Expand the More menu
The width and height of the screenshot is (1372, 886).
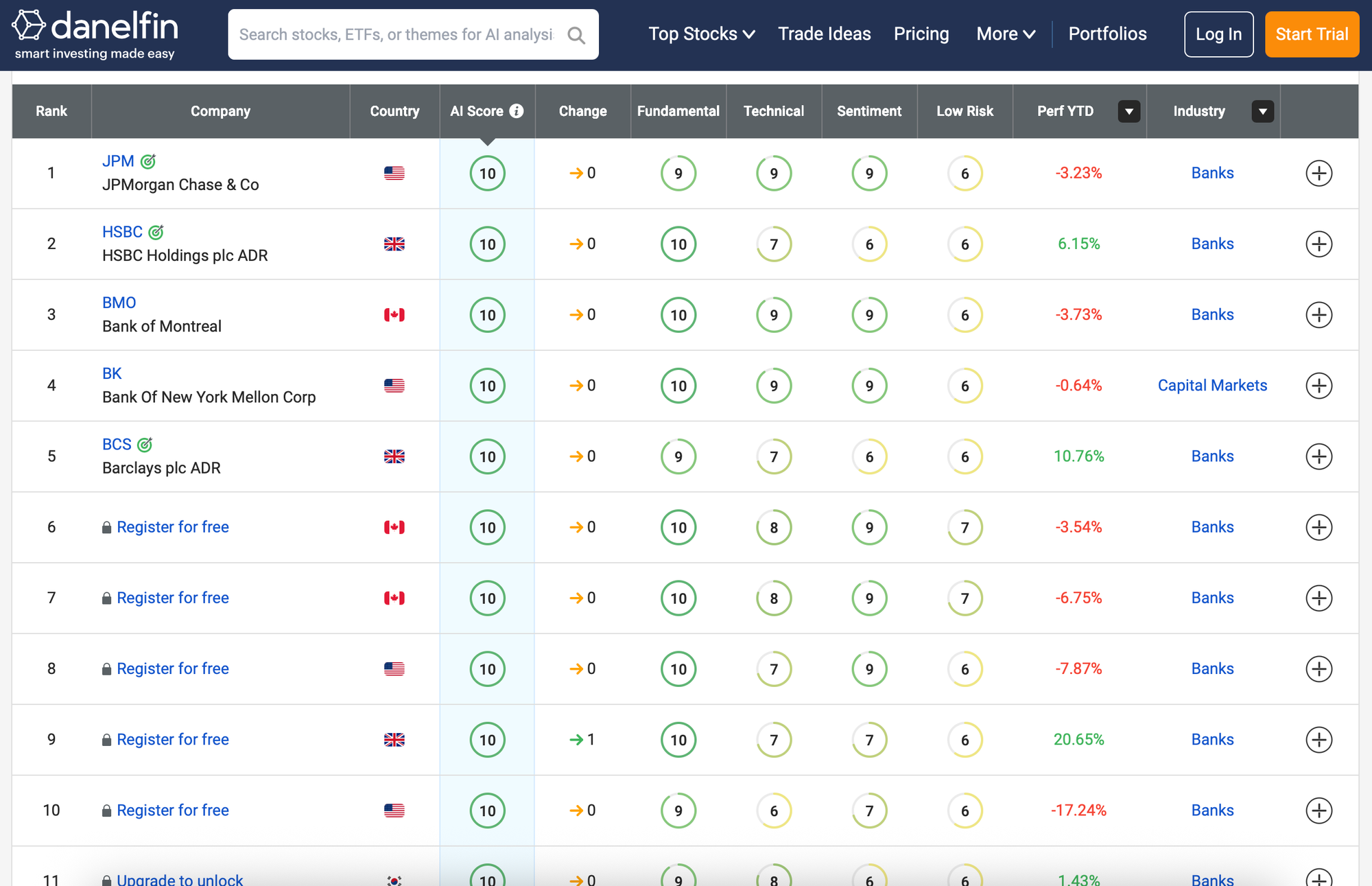click(x=1005, y=34)
